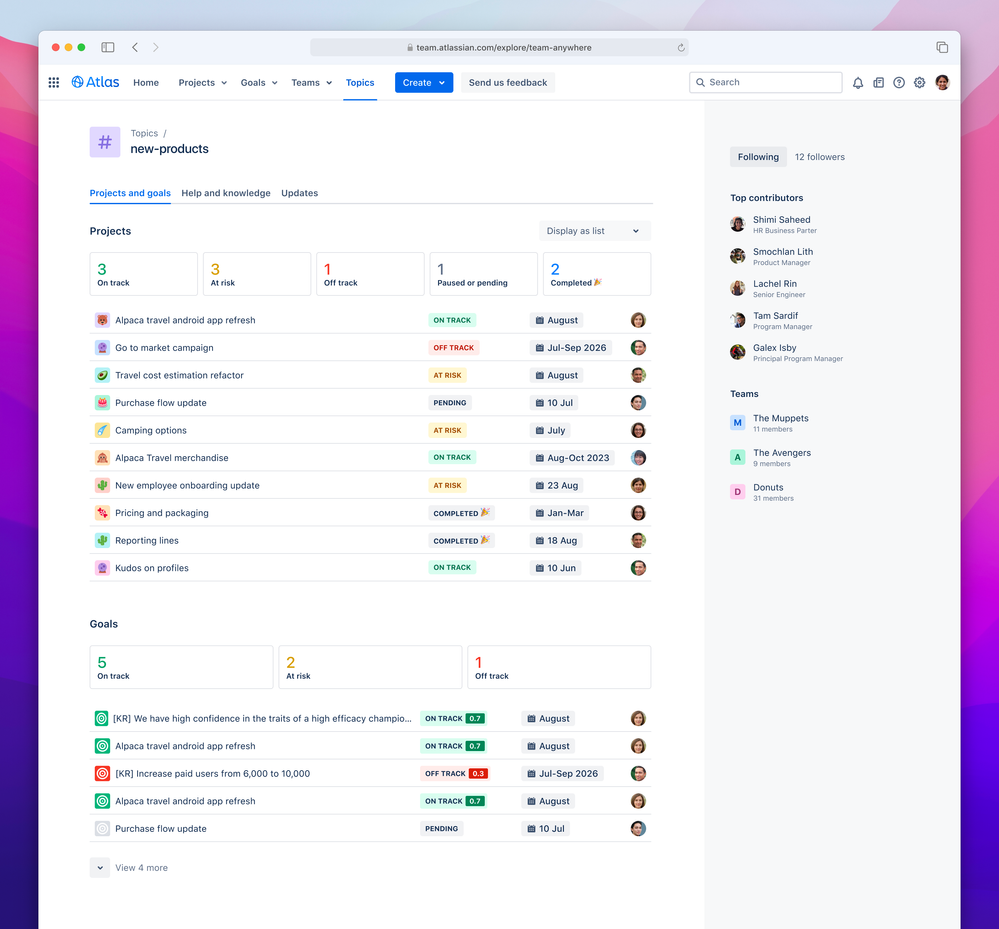The image size is (999, 929).
Task: Switch to the Help and knowledge tab
Action: [x=226, y=193]
